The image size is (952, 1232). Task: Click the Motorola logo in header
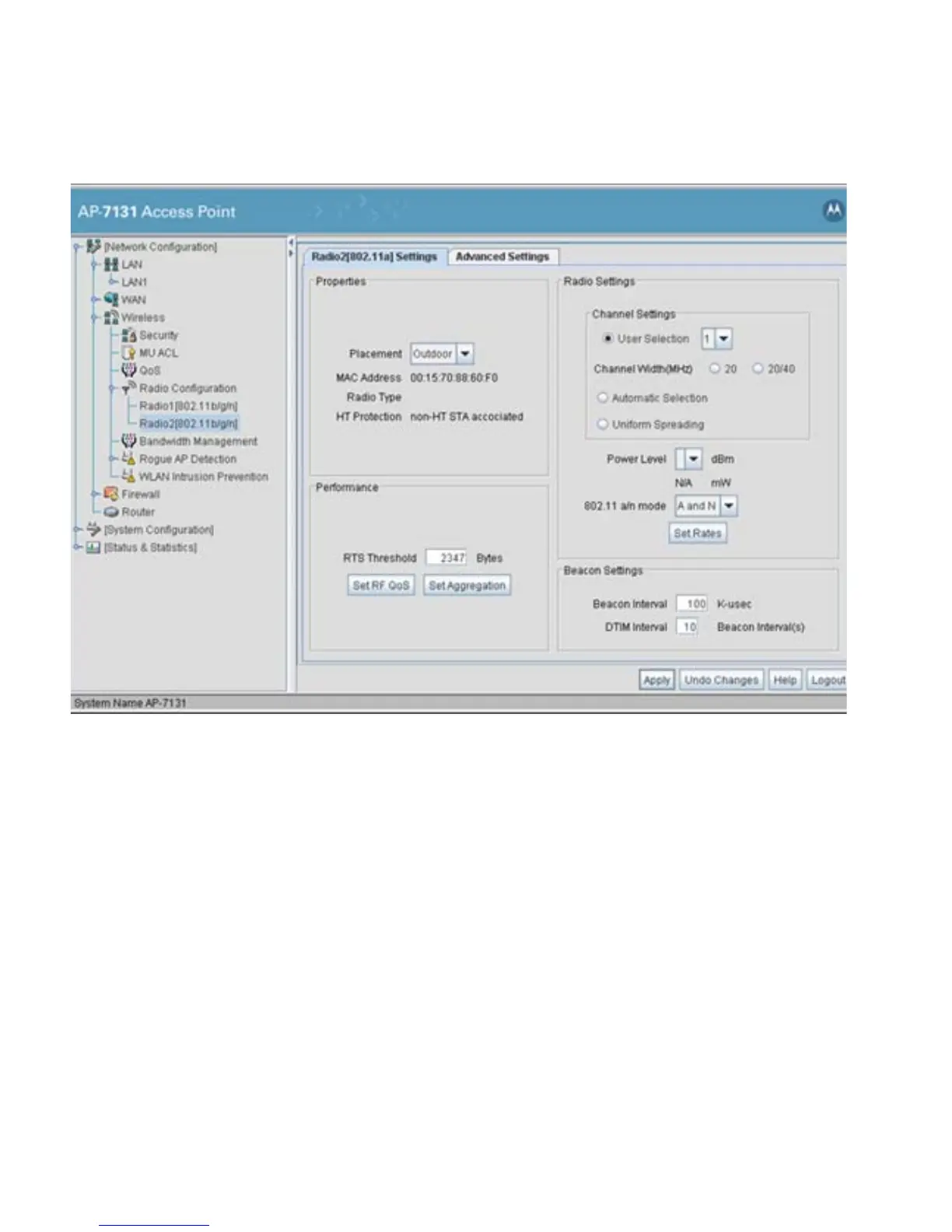(x=833, y=210)
